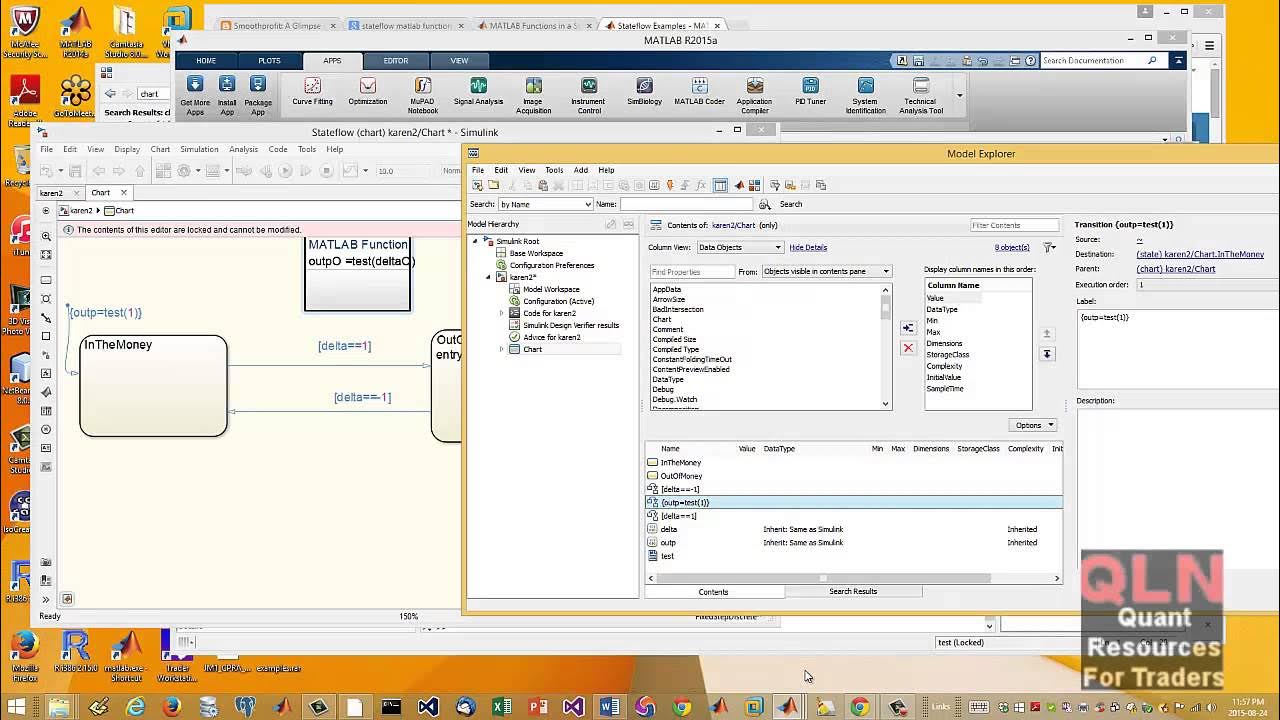Image resolution: width=1280 pixels, height=720 pixels.
Task: Click the karen2/Chart.InTheMoney destination link
Action: (1200, 254)
